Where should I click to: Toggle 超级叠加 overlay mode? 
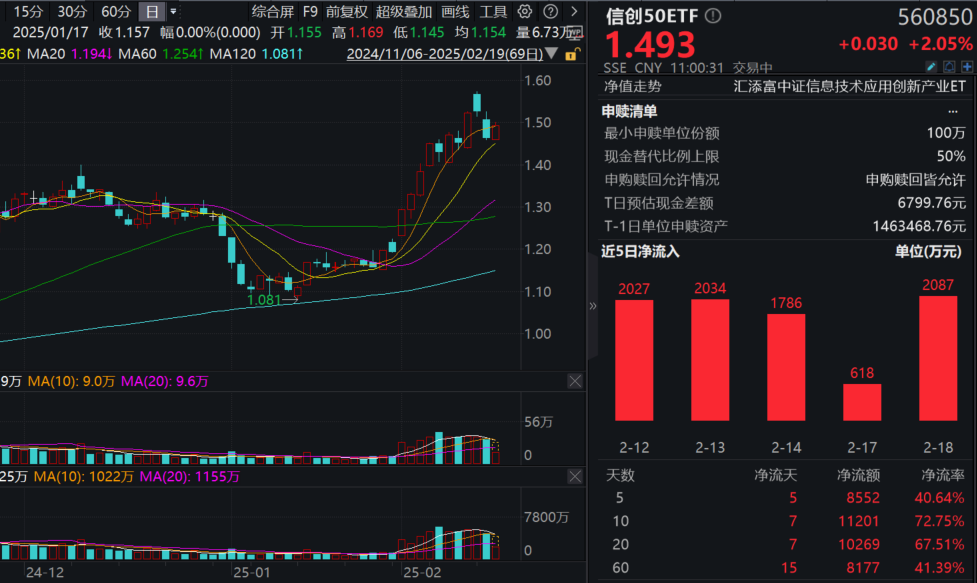tap(404, 12)
